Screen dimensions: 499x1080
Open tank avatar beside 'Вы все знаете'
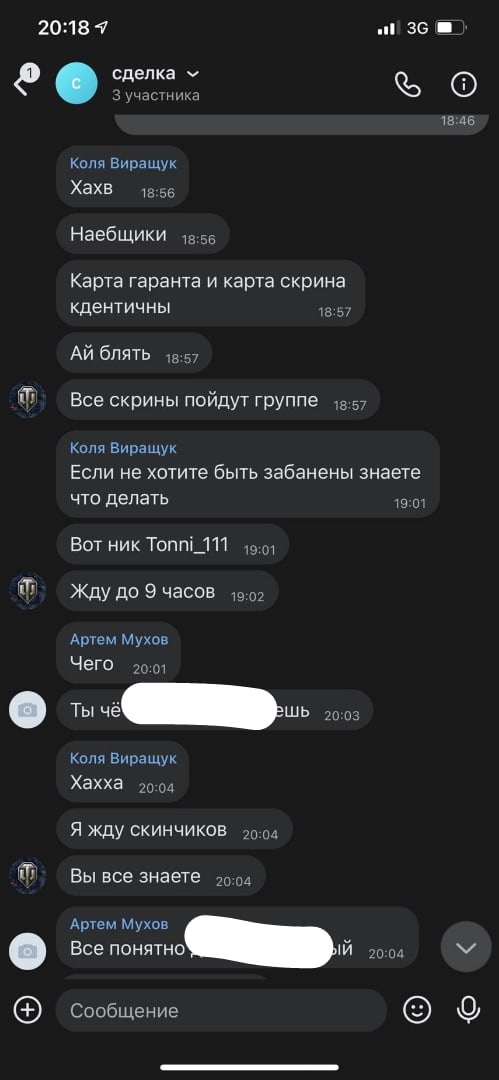pos(28,875)
